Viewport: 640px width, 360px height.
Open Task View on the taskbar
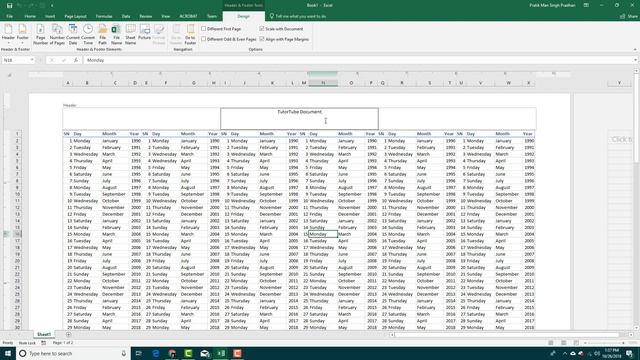pyautogui.click(x=139, y=353)
